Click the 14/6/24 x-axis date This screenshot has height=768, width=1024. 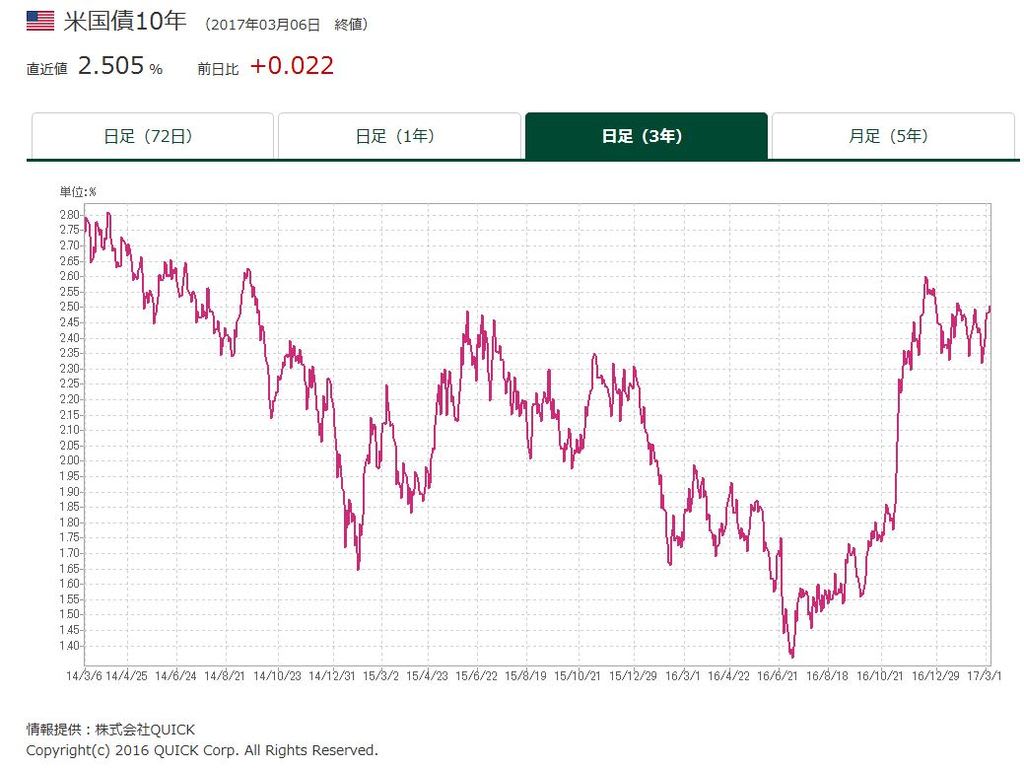tap(176, 675)
